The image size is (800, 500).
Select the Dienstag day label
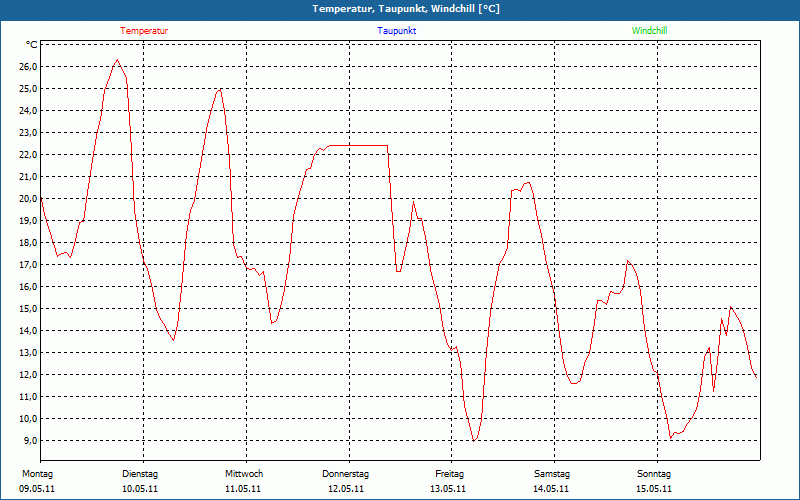pyautogui.click(x=140, y=474)
